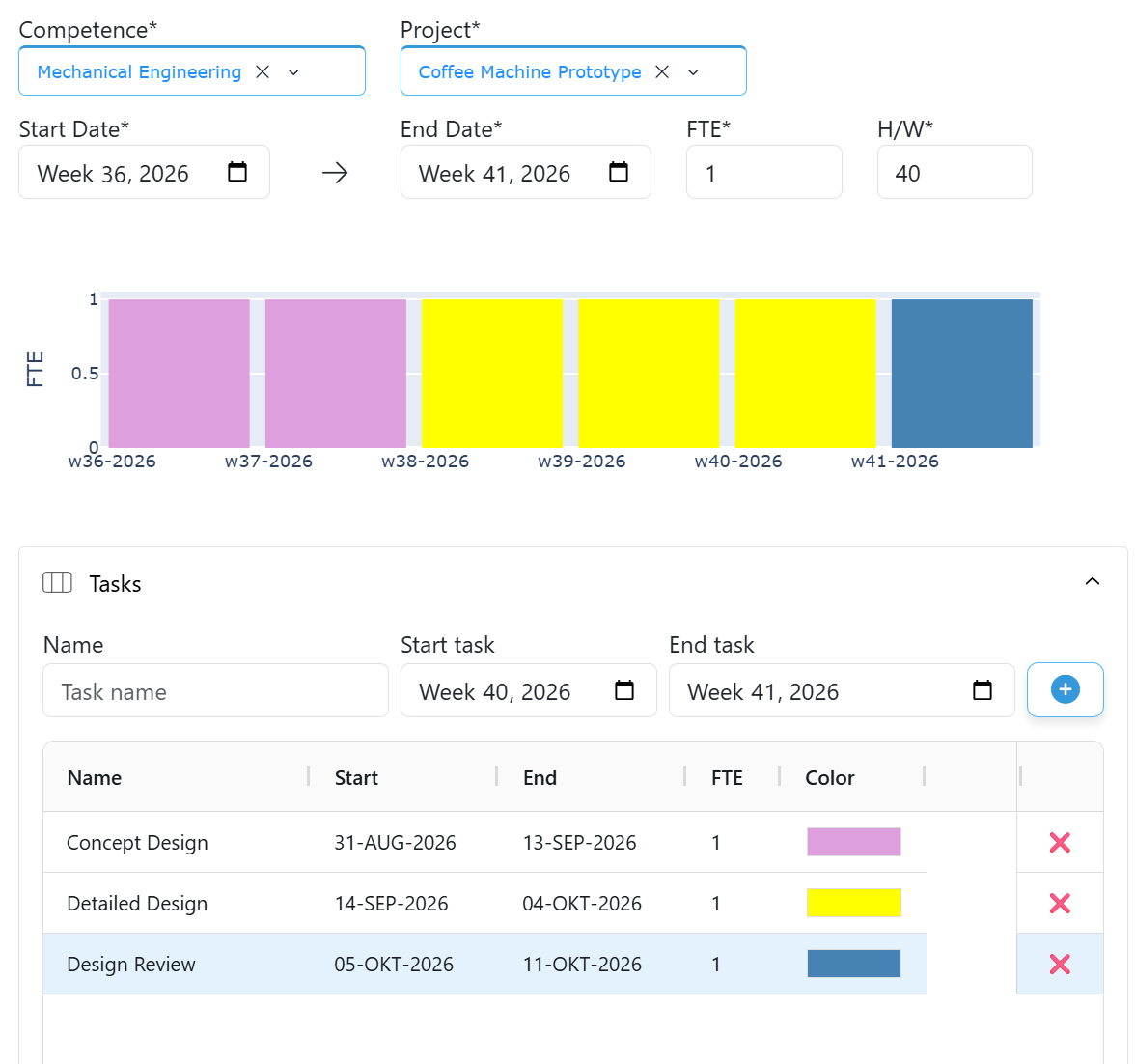Click the H/W input field showing 40

tap(954, 172)
